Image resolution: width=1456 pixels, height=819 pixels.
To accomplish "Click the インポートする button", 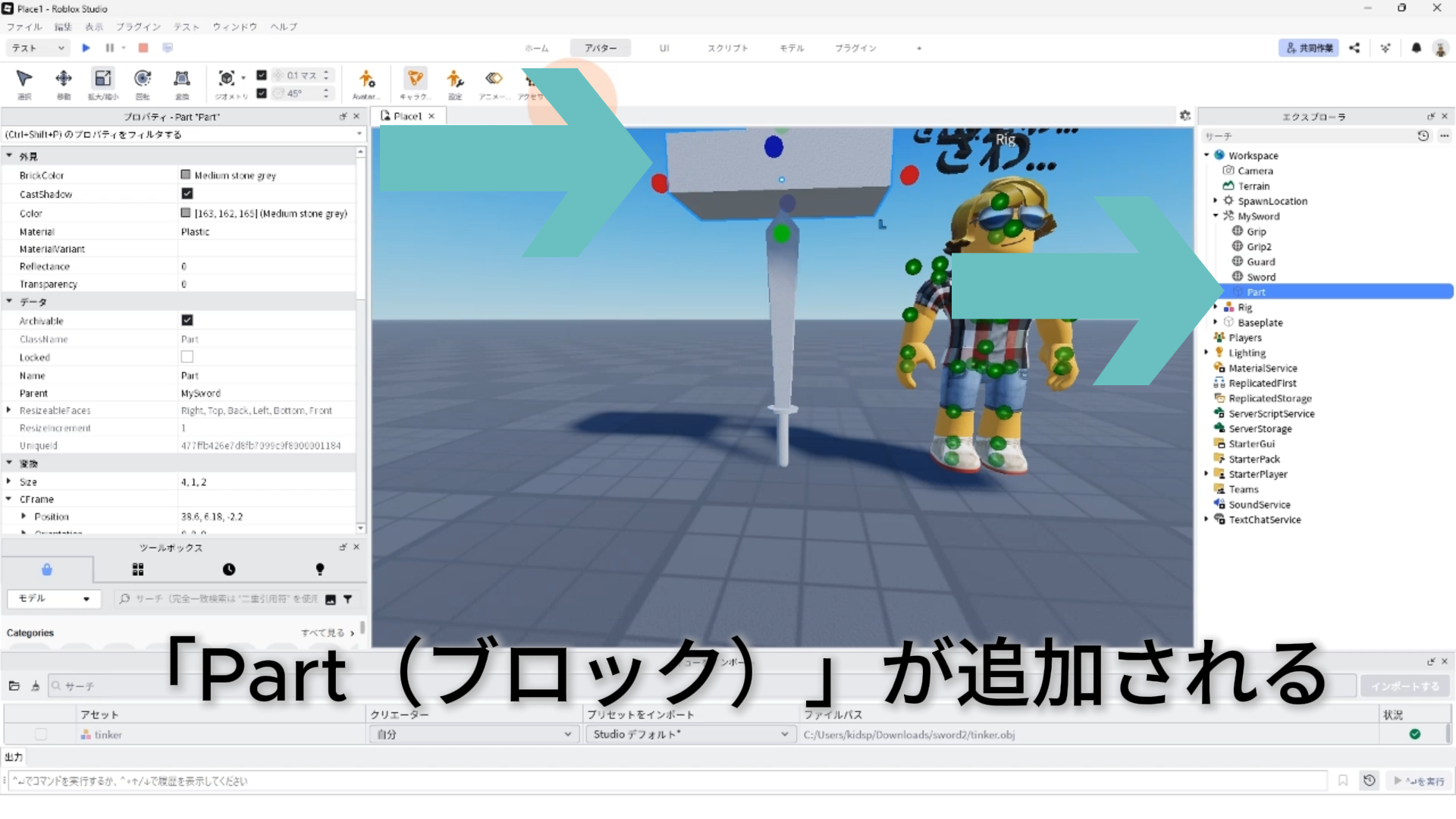I will click(x=1404, y=686).
